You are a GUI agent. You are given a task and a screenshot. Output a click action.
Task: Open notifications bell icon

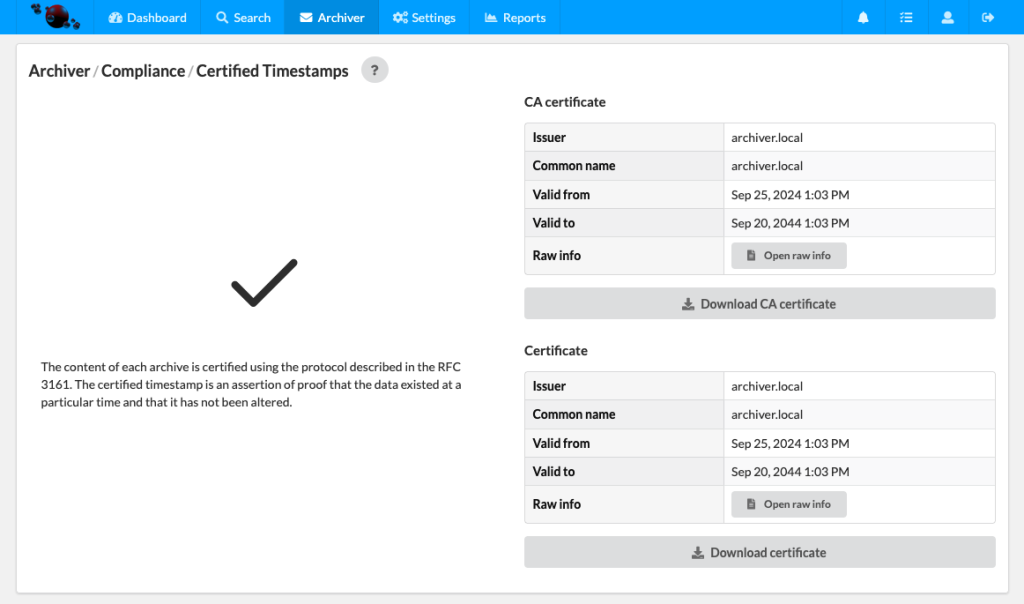(x=863, y=17)
